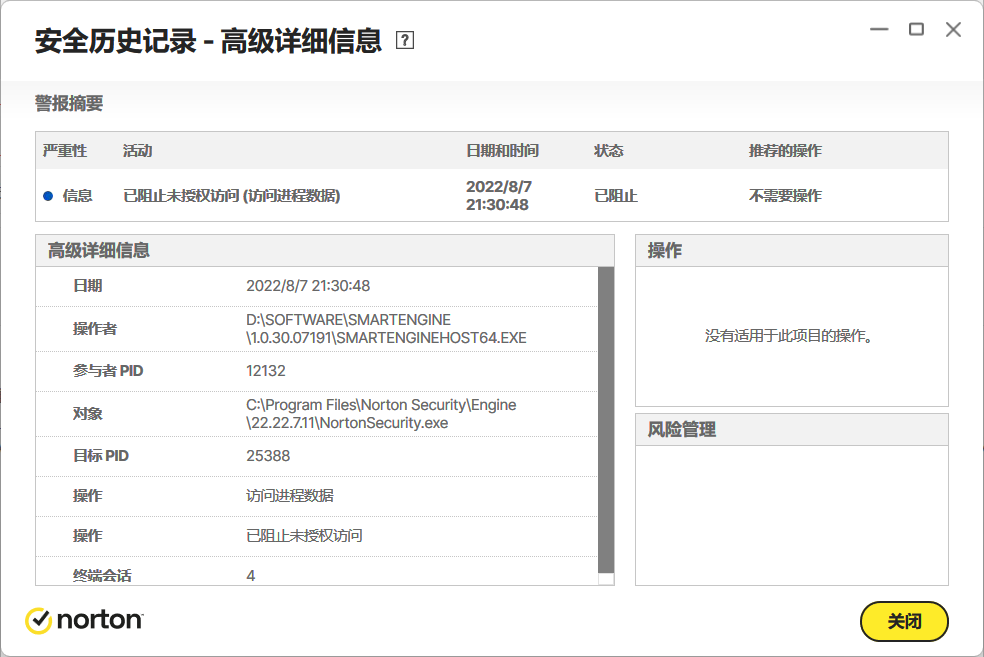Click the 严重性 column header
The width and height of the screenshot is (984, 657).
point(65,151)
